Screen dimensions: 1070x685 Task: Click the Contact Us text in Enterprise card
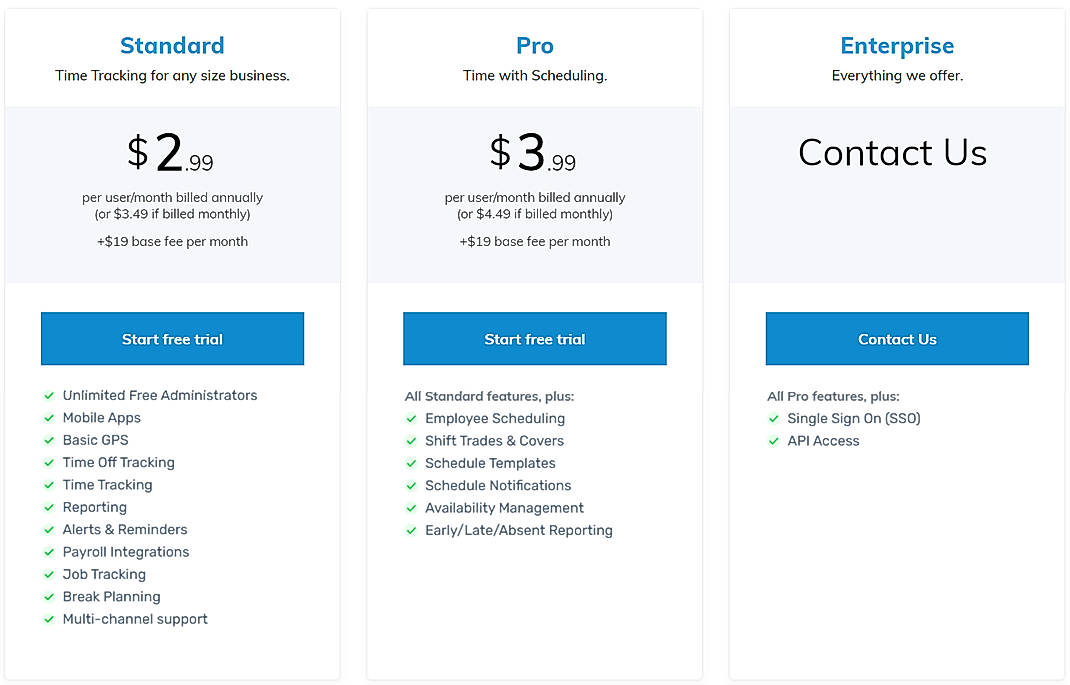click(x=892, y=152)
